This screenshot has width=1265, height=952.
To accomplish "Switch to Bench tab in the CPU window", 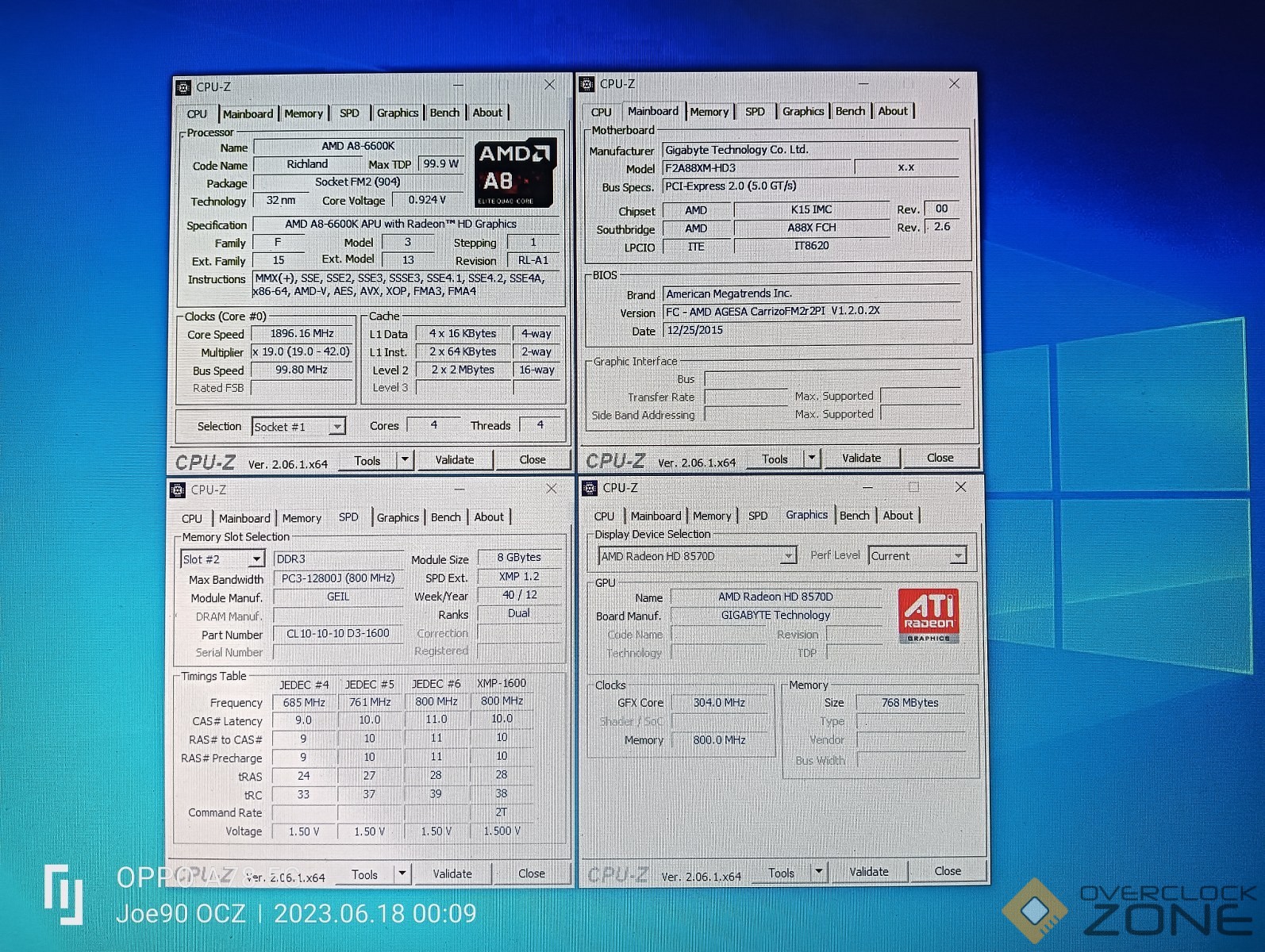I will 444,113.
